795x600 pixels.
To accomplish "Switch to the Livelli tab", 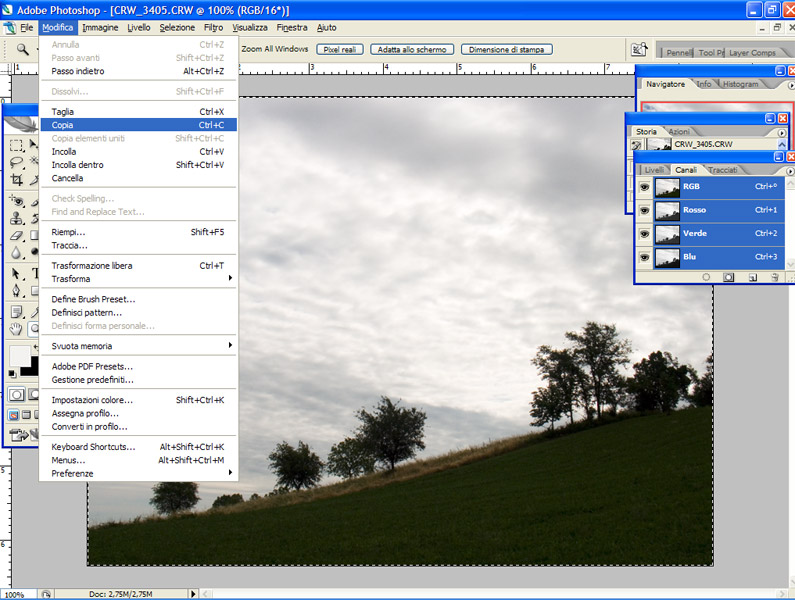I will [653, 170].
